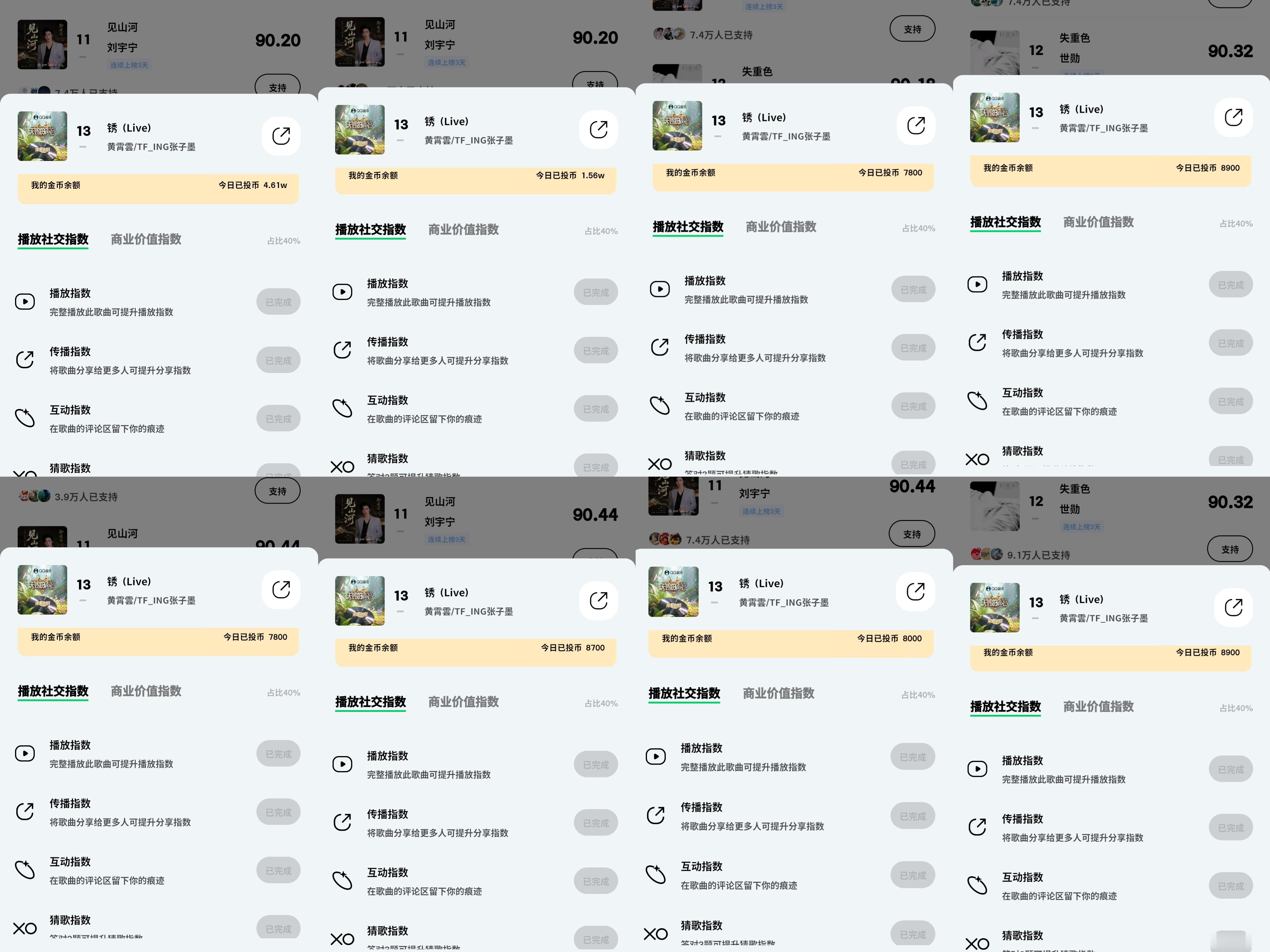
Task: Click 已完成 button for 播放指数 in the 4.61w panel
Action: (x=279, y=302)
